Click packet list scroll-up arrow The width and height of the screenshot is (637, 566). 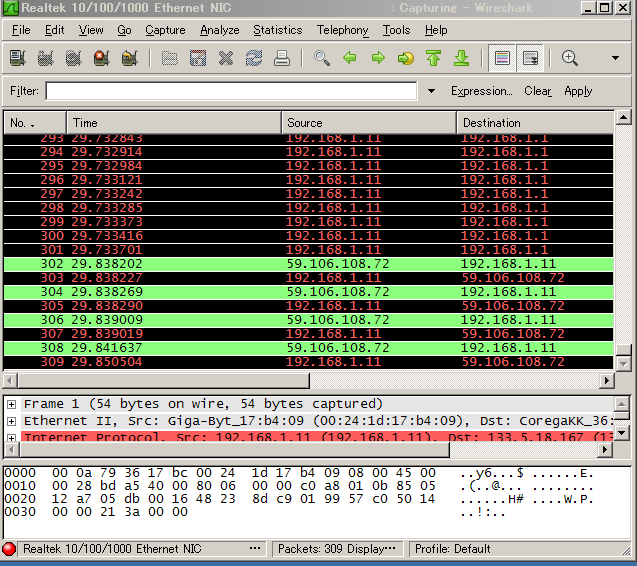623,118
